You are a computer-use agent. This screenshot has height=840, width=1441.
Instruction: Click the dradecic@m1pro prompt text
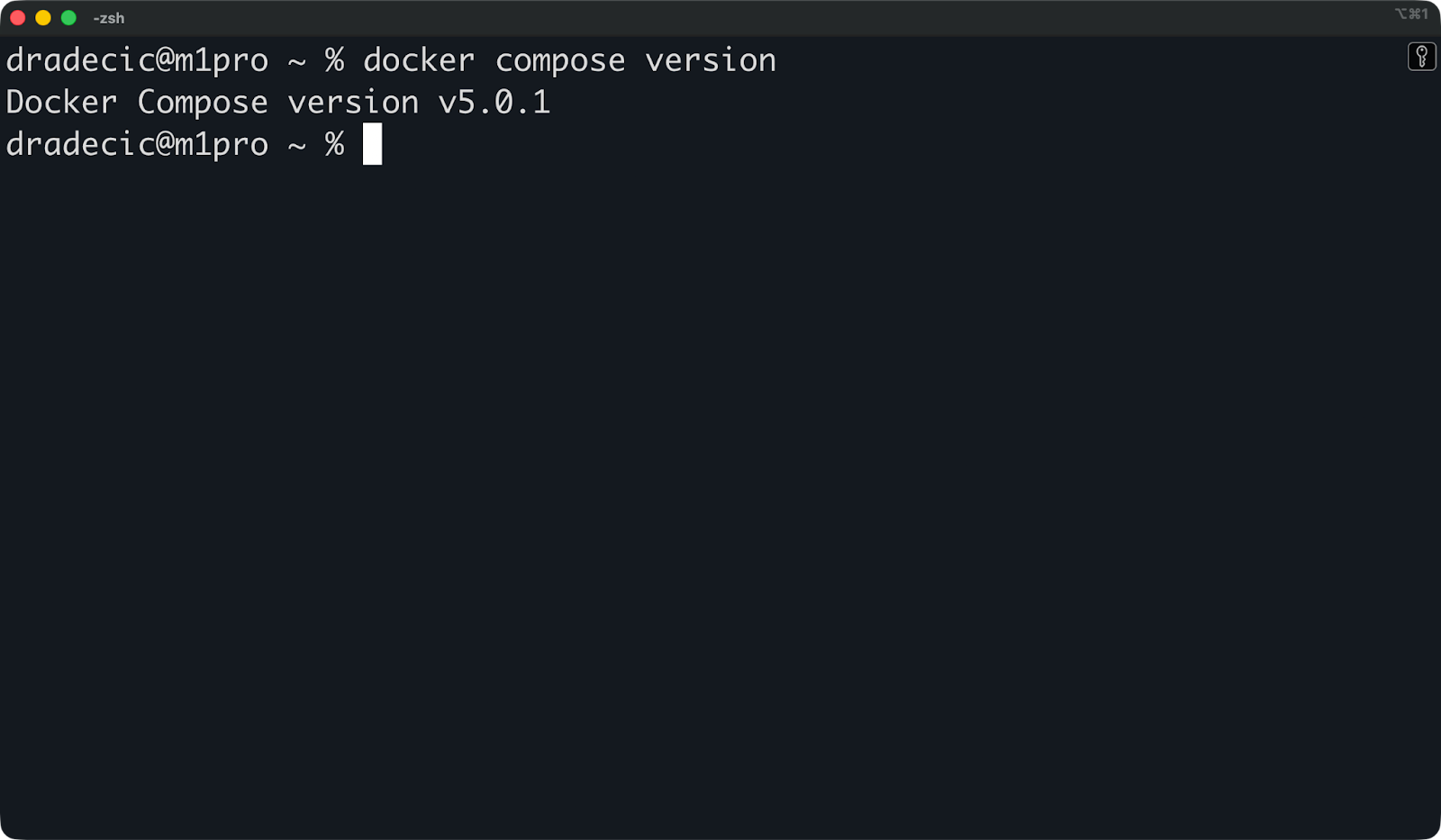coord(137,144)
